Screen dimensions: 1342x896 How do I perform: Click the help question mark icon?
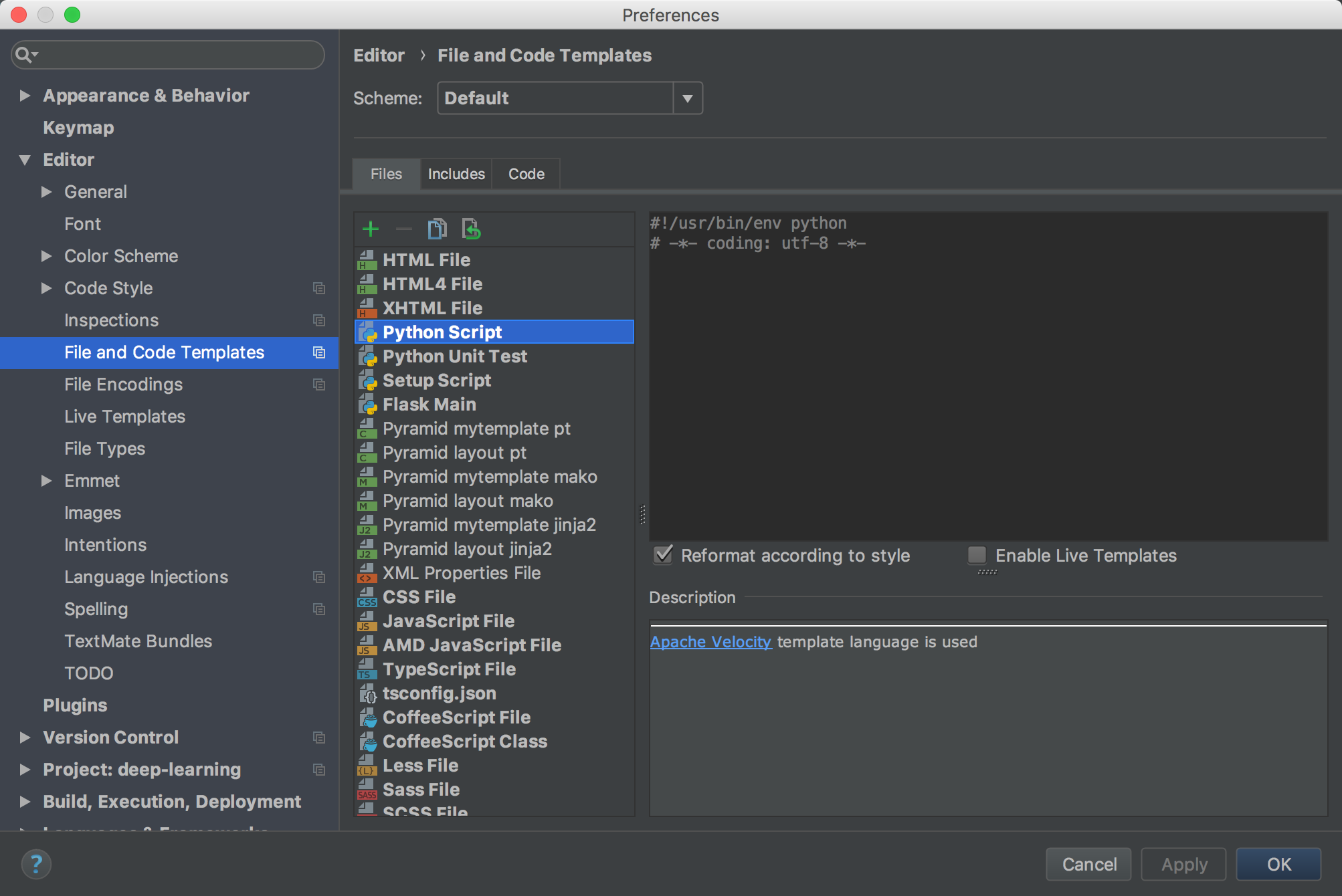(x=36, y=864)
